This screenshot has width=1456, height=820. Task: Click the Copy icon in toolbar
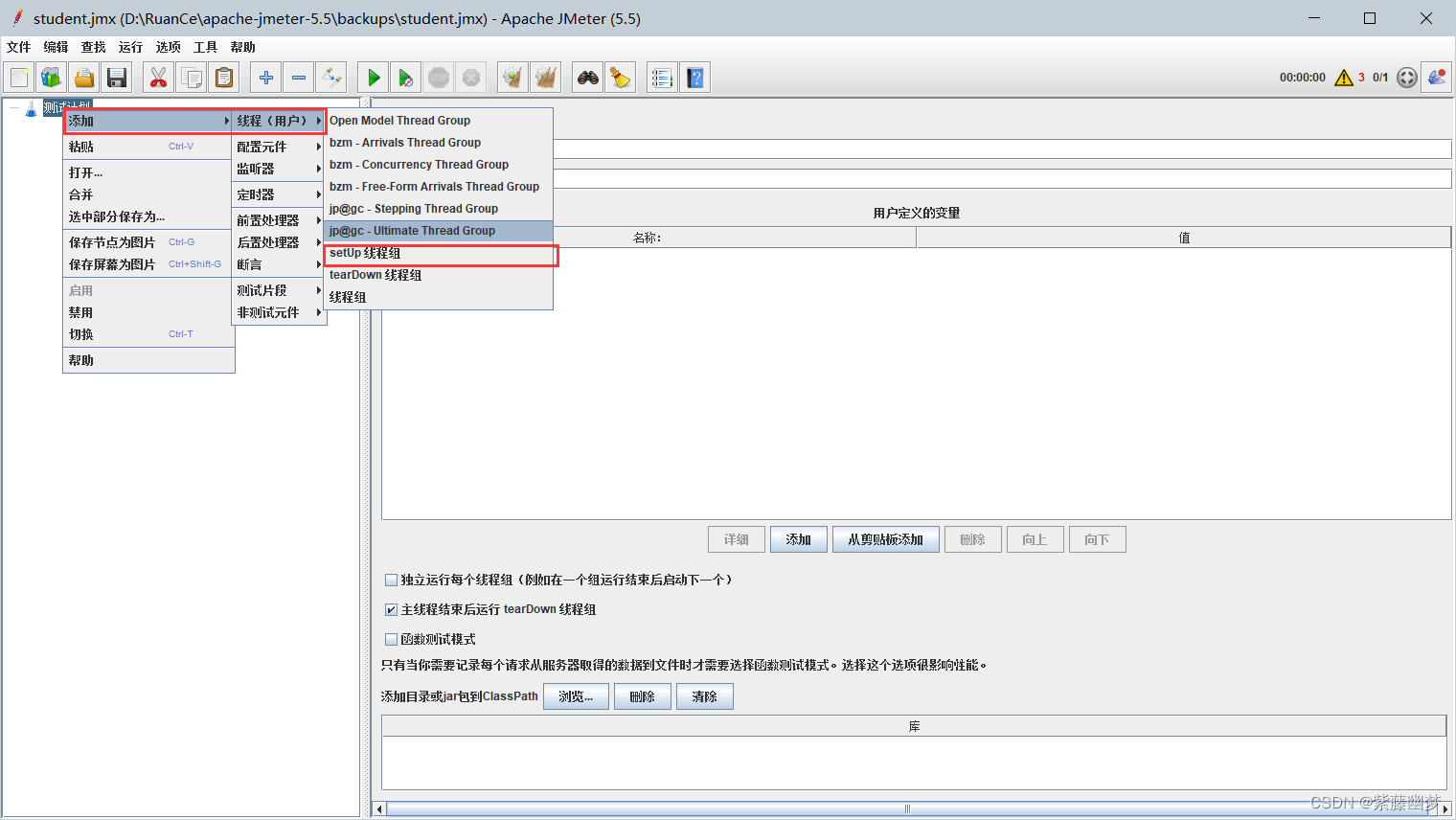(192, 78)
